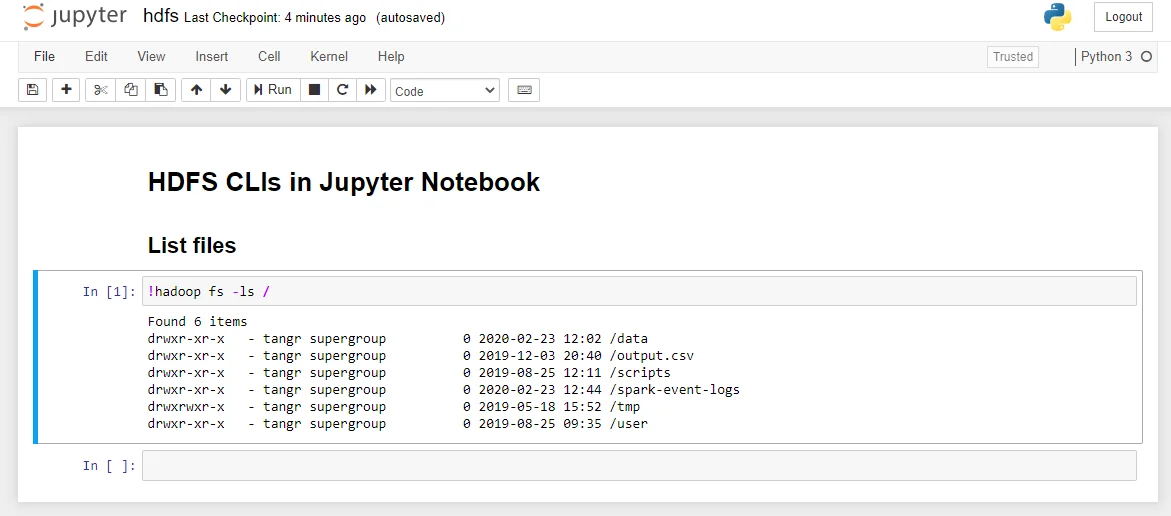
Task: Open the cell type Code dropdown
Action: [444, 91]
